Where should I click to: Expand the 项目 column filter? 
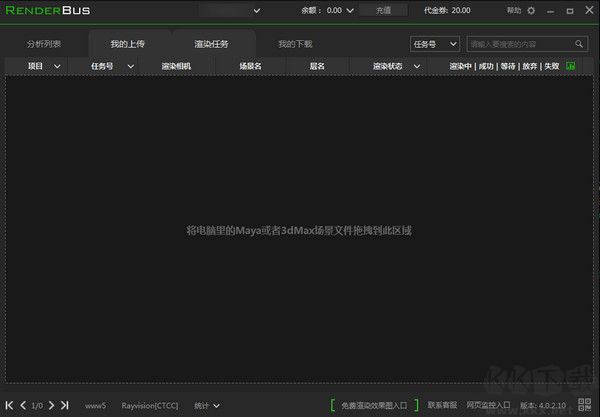(57, 66)
